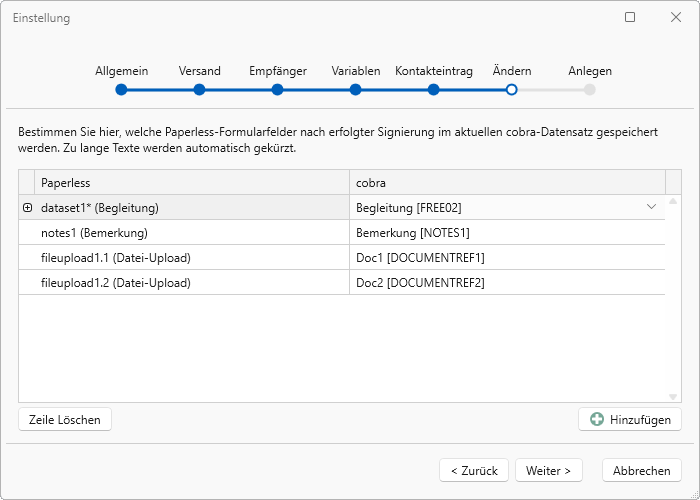Jump to the Anlegen wizard step
This screenshot has width=700, height=500.
tap(590, 90)
